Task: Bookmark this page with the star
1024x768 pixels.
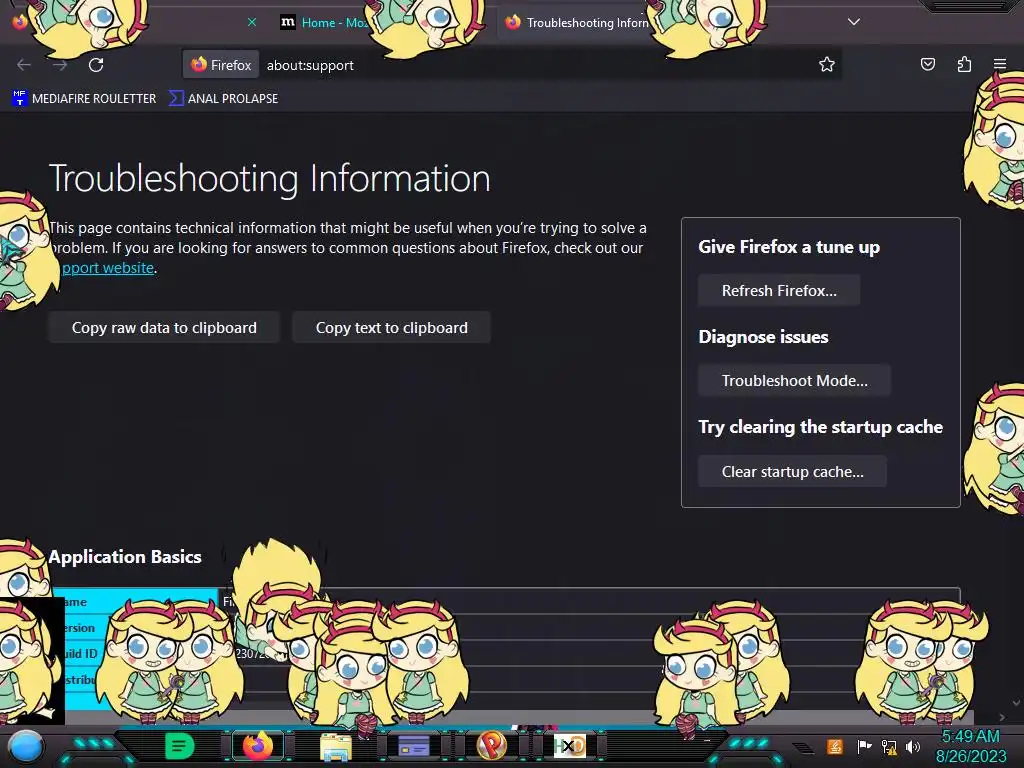Action: click(x=827, y=64)
